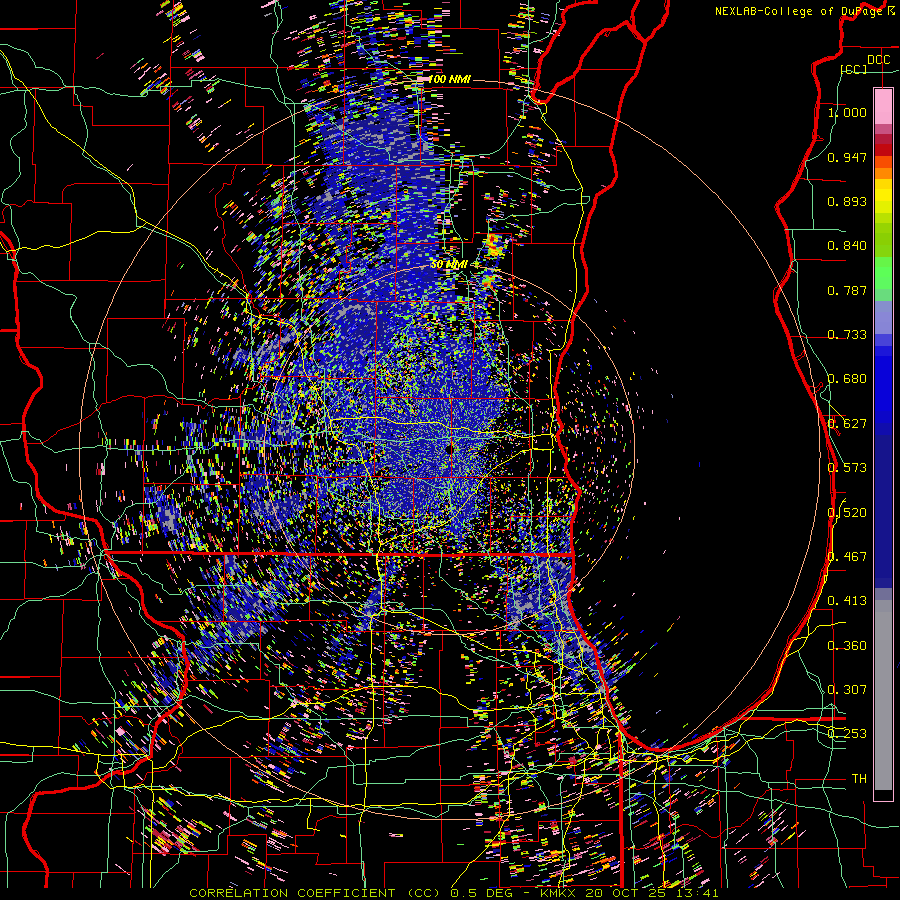Click the 100 NMI range ring label

coord(449,79)
